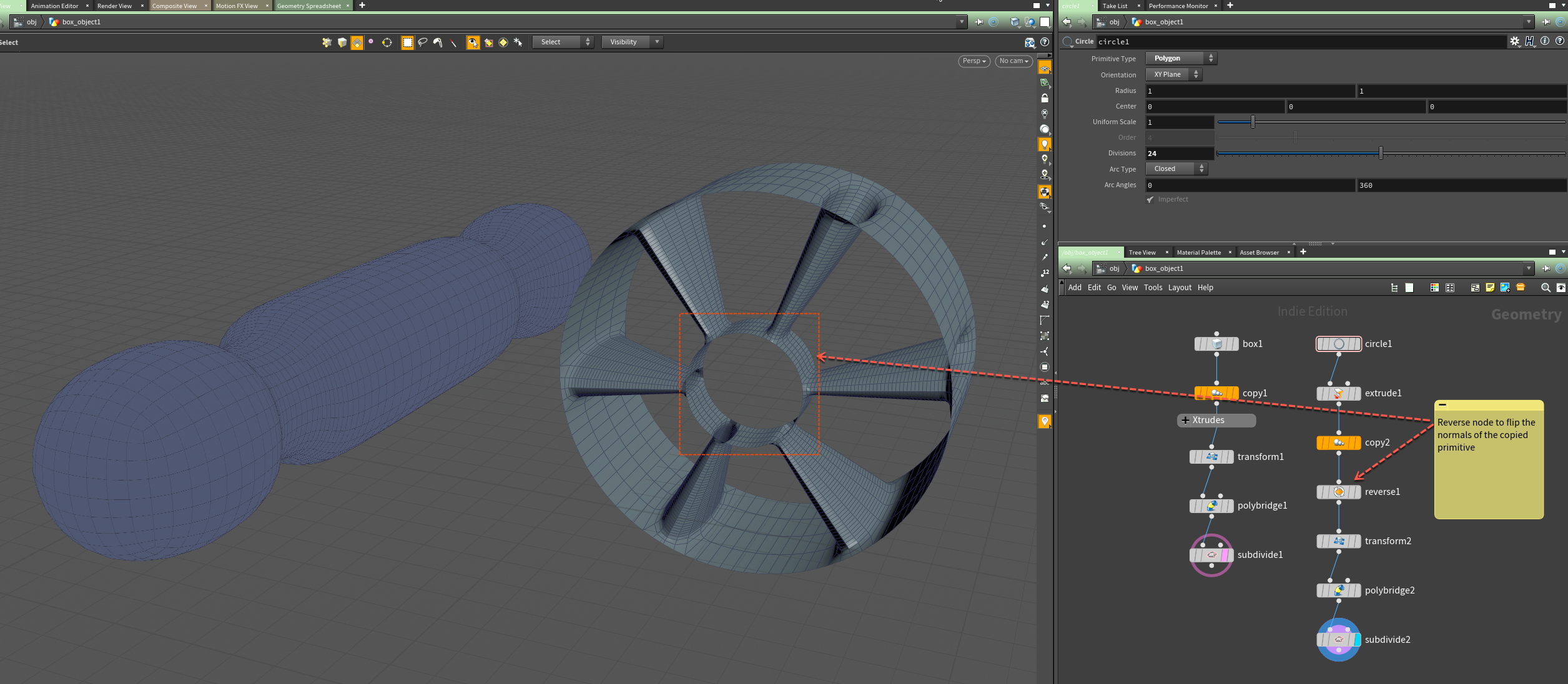This screenshot has width=1568, height=684.
Task: Click the sticky note icon in network toolbar
Action: point(1490,288)
